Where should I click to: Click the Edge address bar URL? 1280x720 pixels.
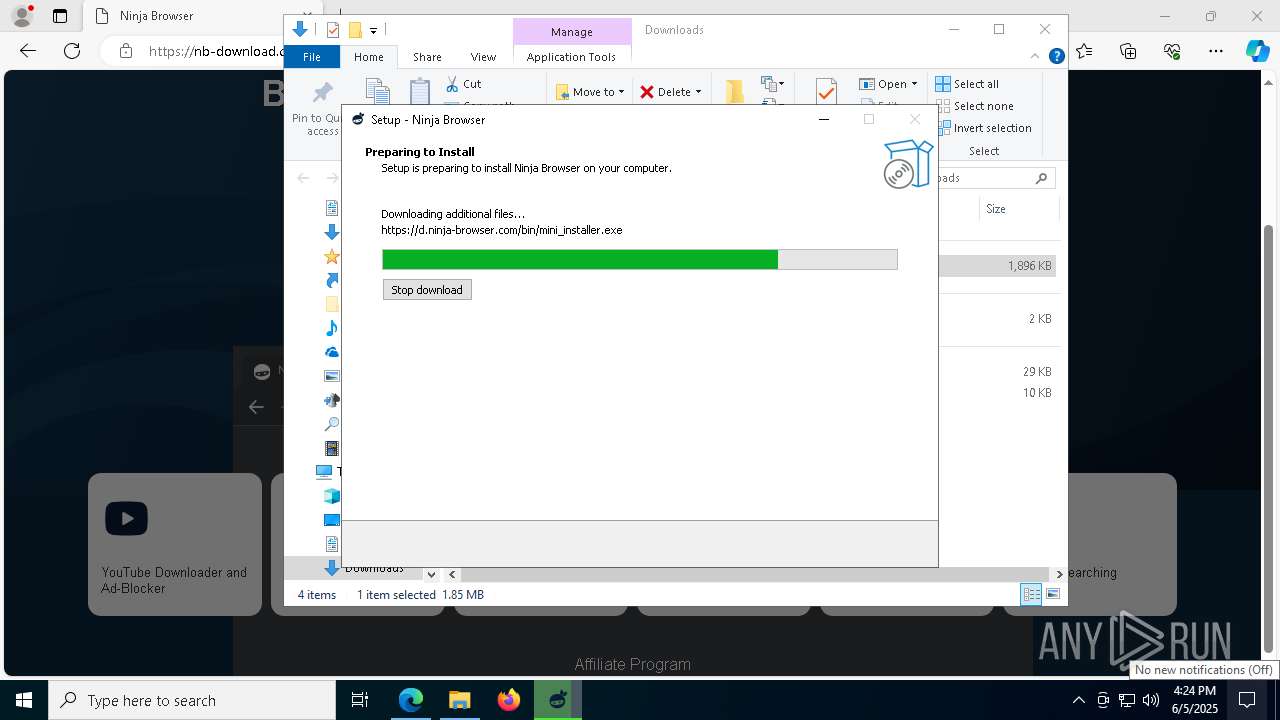216,51
